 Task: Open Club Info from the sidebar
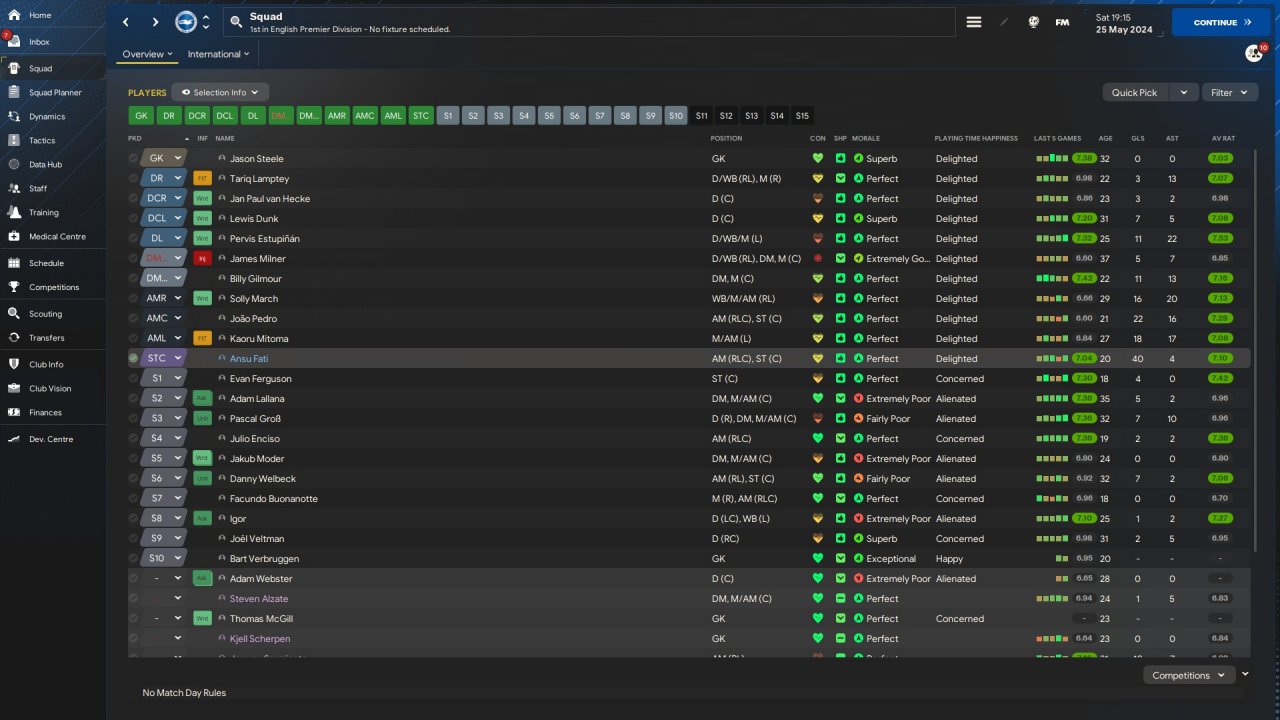pyautogui.click(x=46, y=364)
